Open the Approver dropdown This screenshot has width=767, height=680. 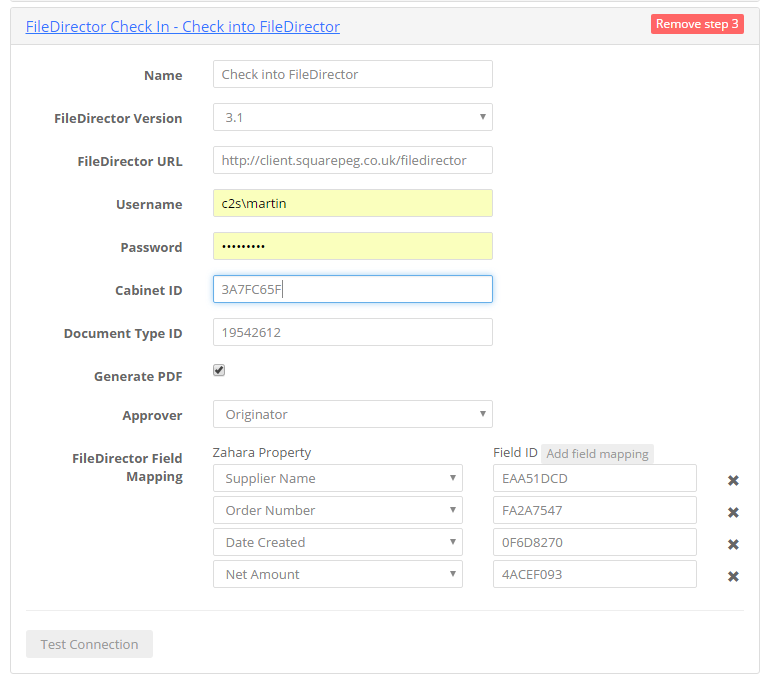point(353,414)
